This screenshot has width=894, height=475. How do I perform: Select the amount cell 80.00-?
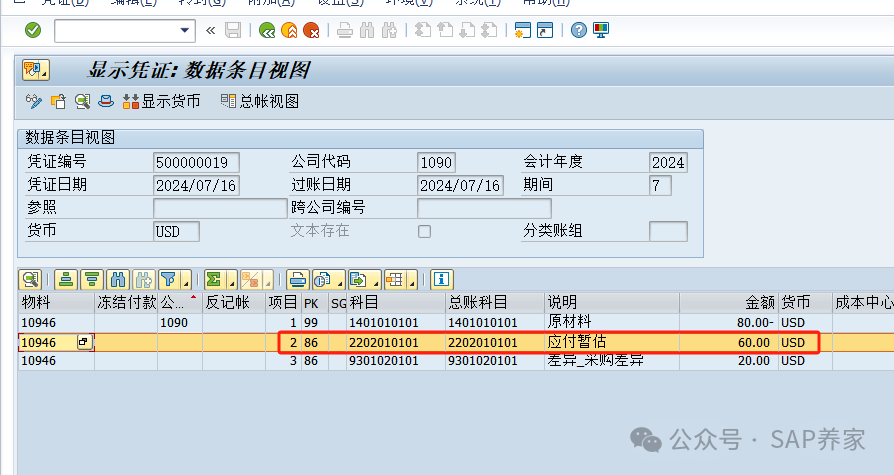point(728,323)
